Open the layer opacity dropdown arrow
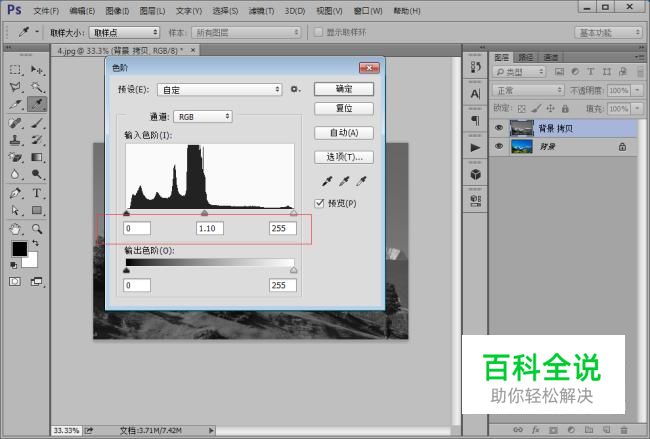This screenshot has width=650, height=439. point(637,90)
